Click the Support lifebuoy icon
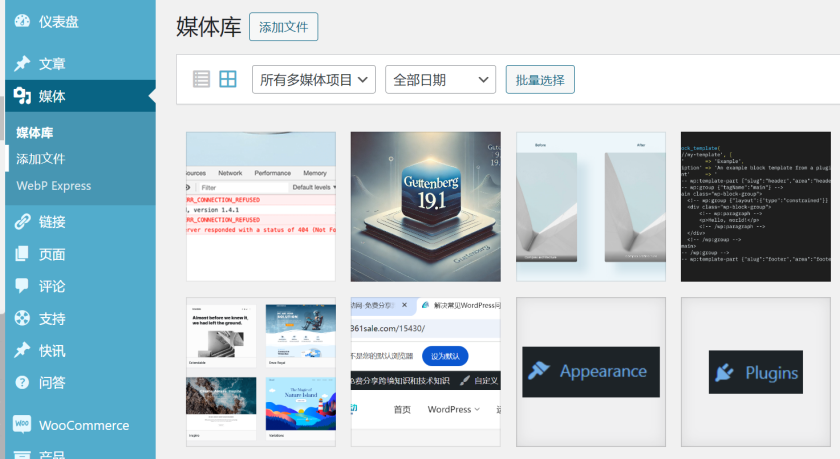The image size is (840, 459). (22, 318)
